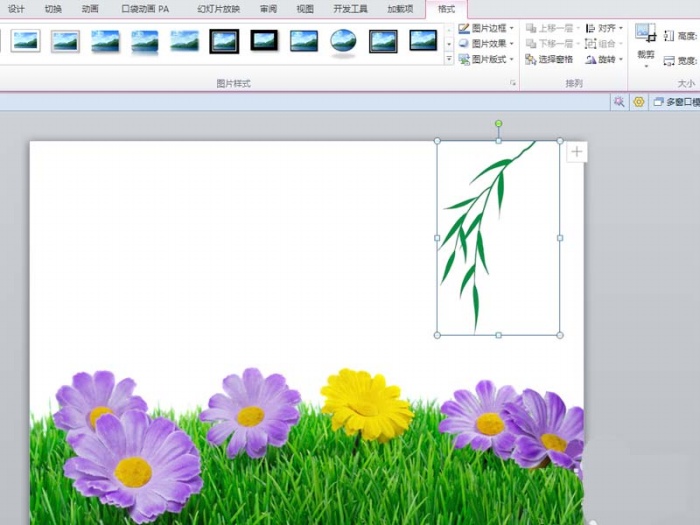Open the 选择窗格 selection pane
The width and height of the screenshot is (700, 525).
(550, 60)
